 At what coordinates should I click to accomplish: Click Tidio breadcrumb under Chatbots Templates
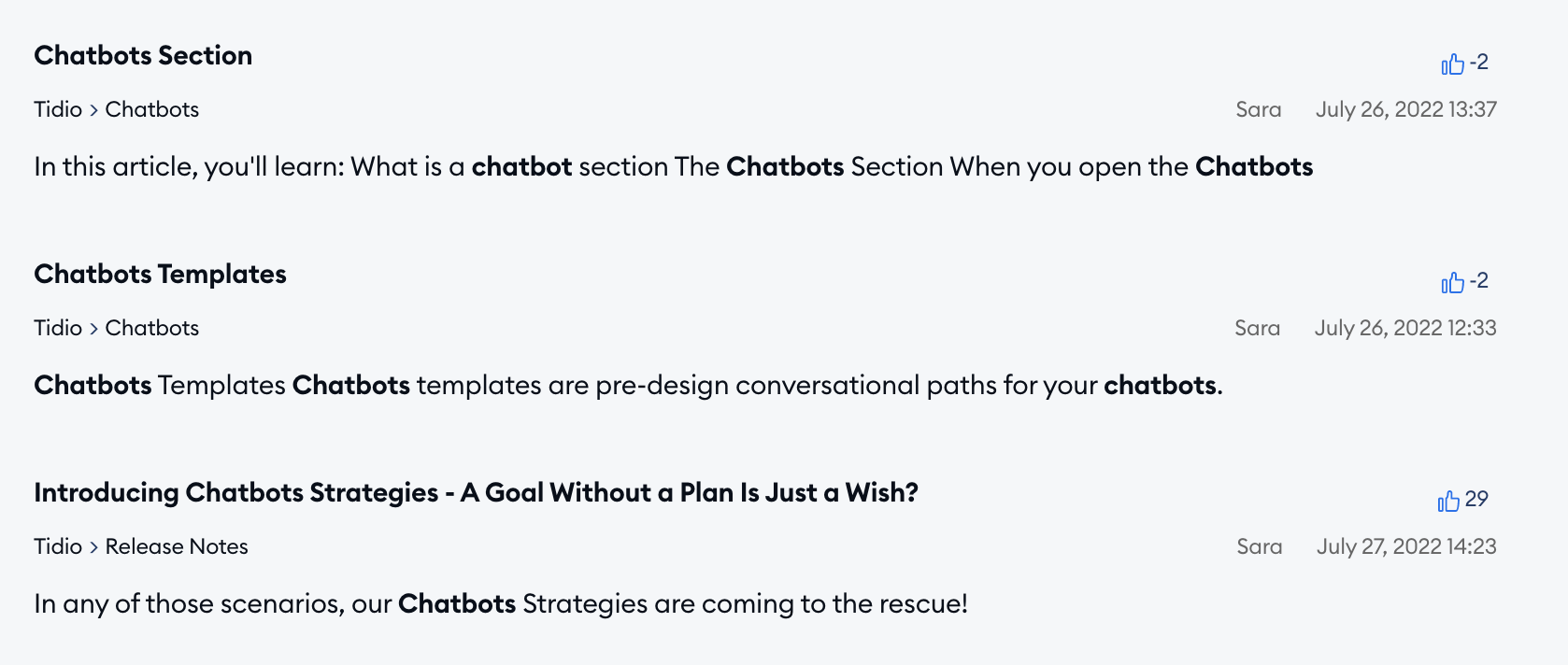(x=58, y=328)
